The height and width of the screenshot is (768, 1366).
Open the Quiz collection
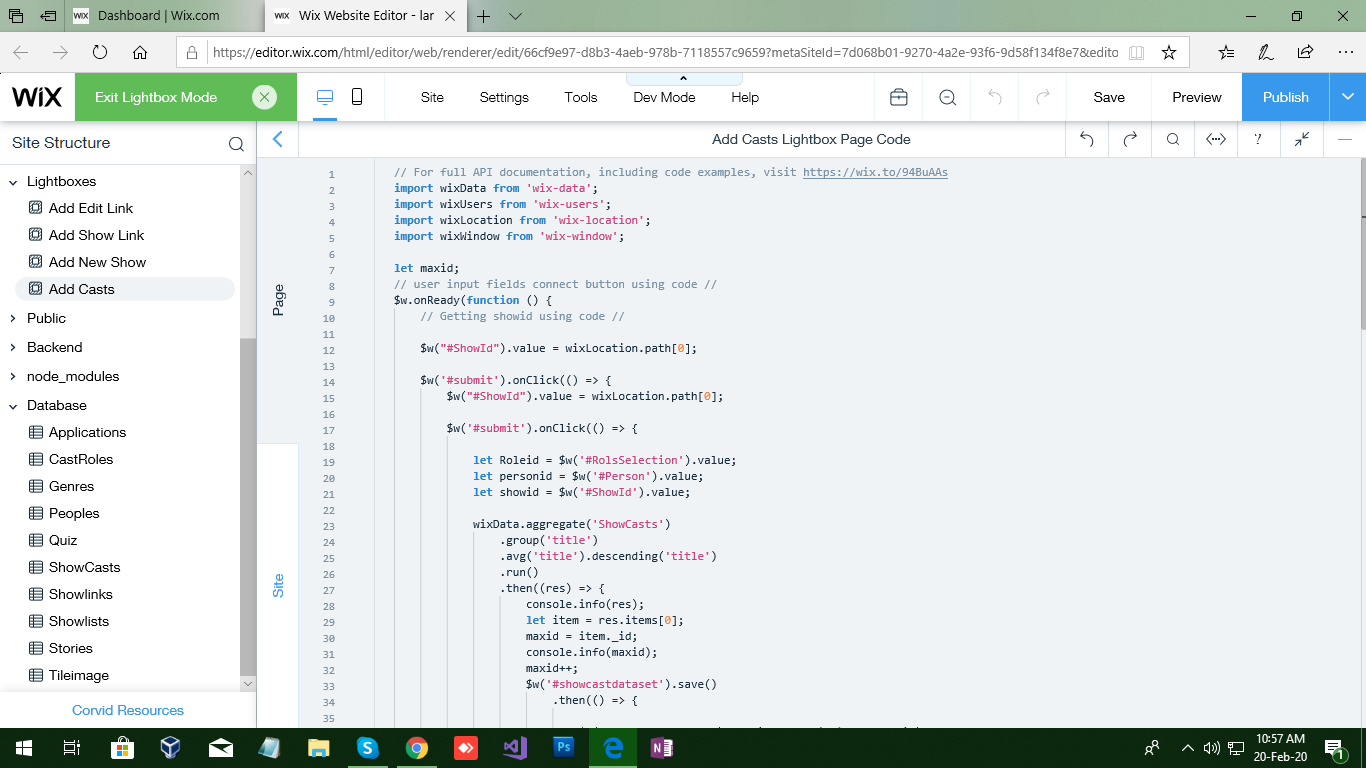pyautogui.click(x=63, y=540)
